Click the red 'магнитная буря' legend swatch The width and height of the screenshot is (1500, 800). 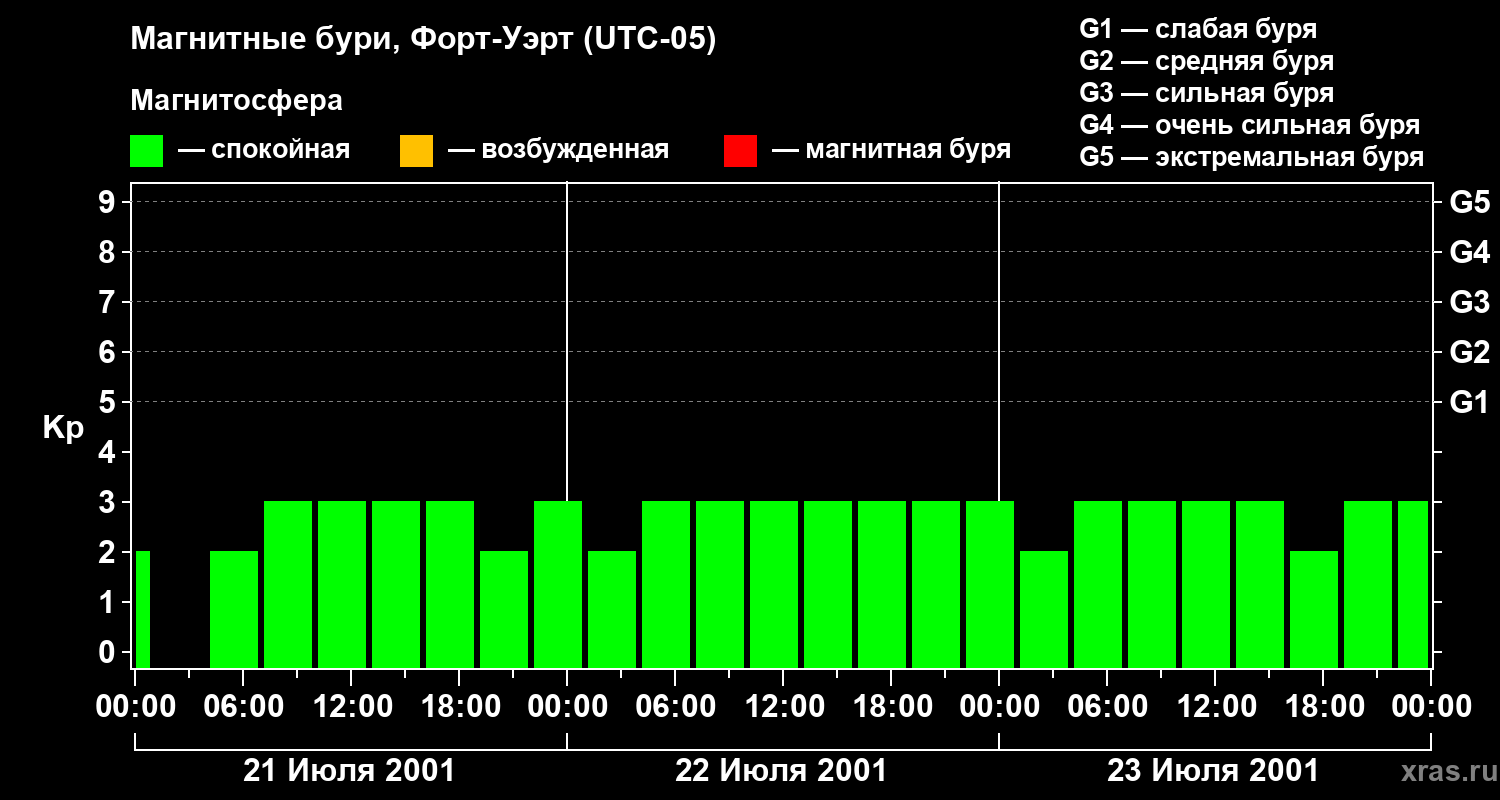tap(740, 151)
